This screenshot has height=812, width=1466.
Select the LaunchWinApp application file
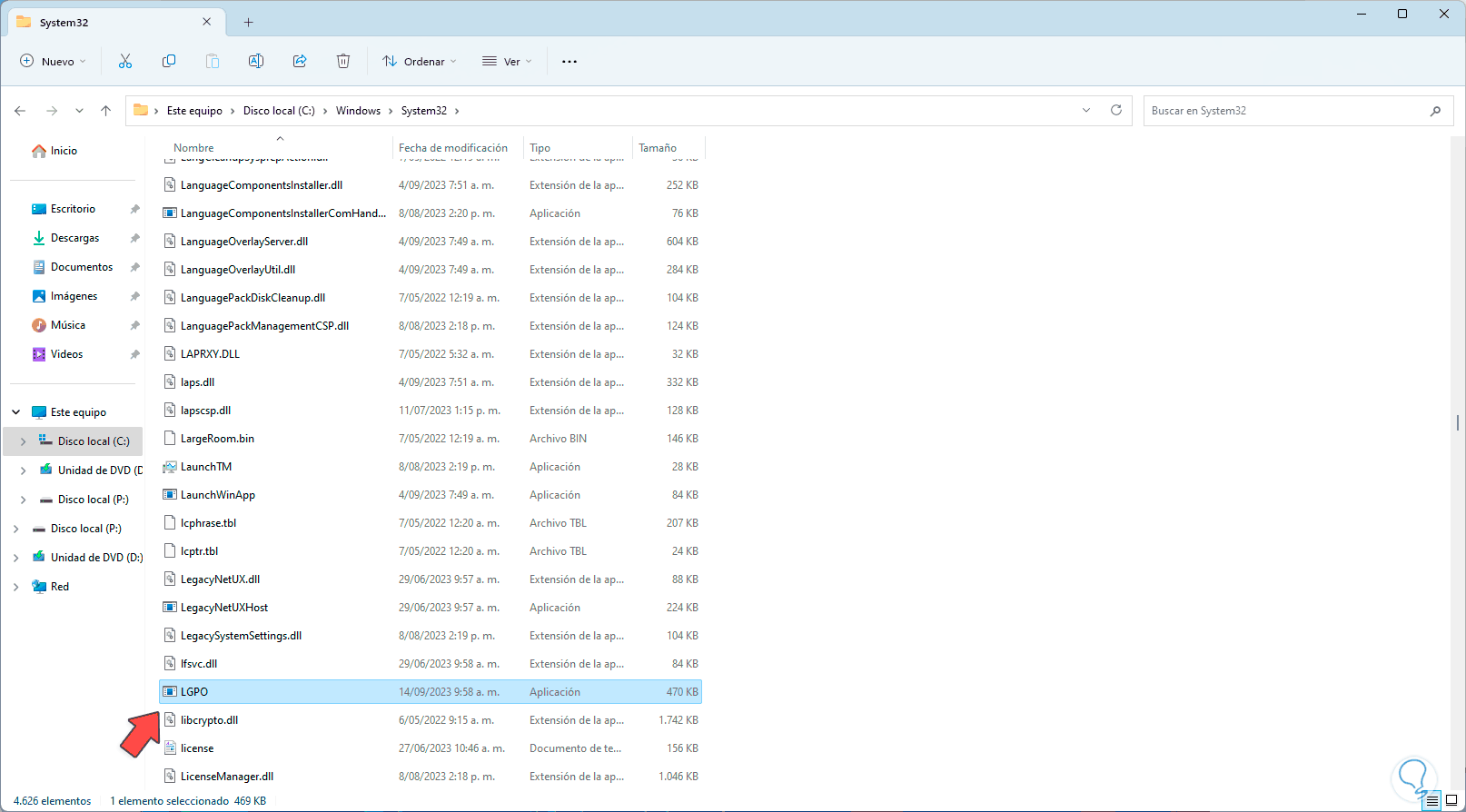218,495
